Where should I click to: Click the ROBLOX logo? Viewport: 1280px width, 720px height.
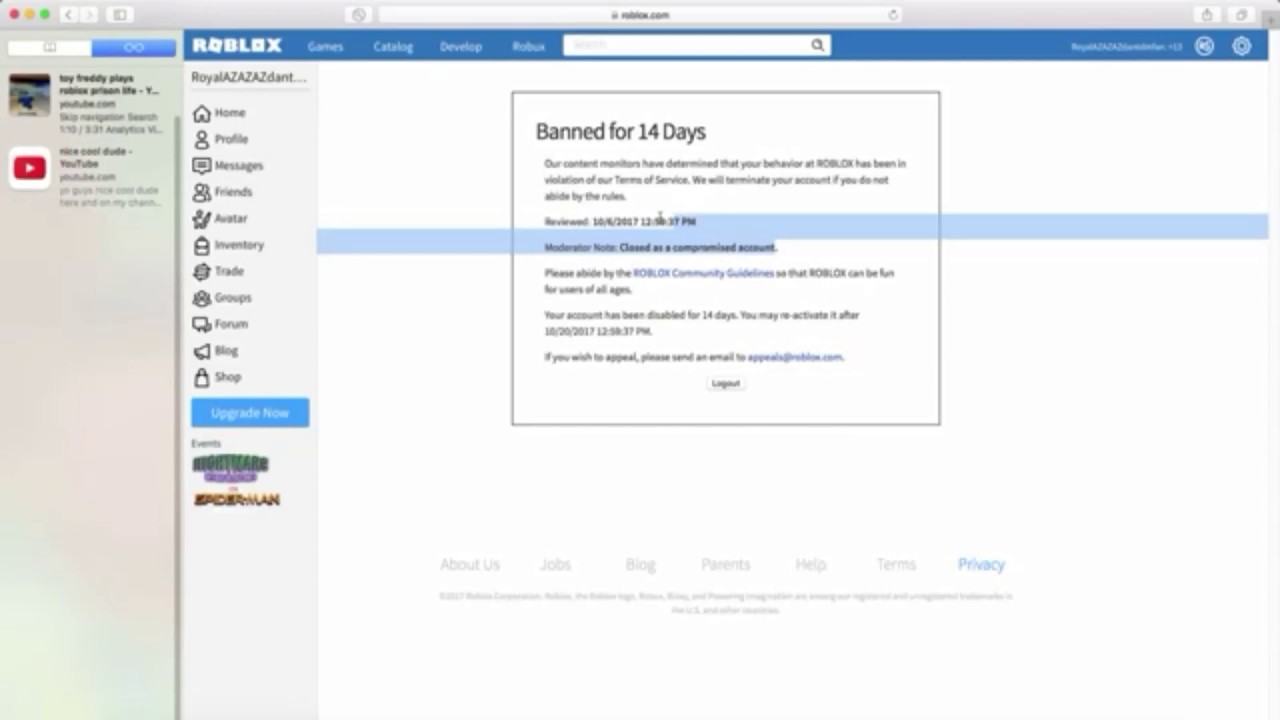point(237,46)
